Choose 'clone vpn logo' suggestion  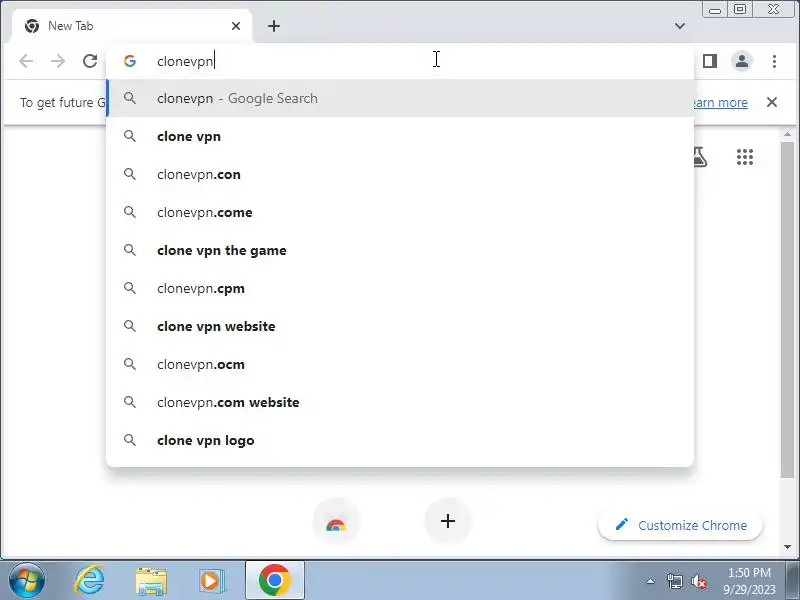[400, 440]
